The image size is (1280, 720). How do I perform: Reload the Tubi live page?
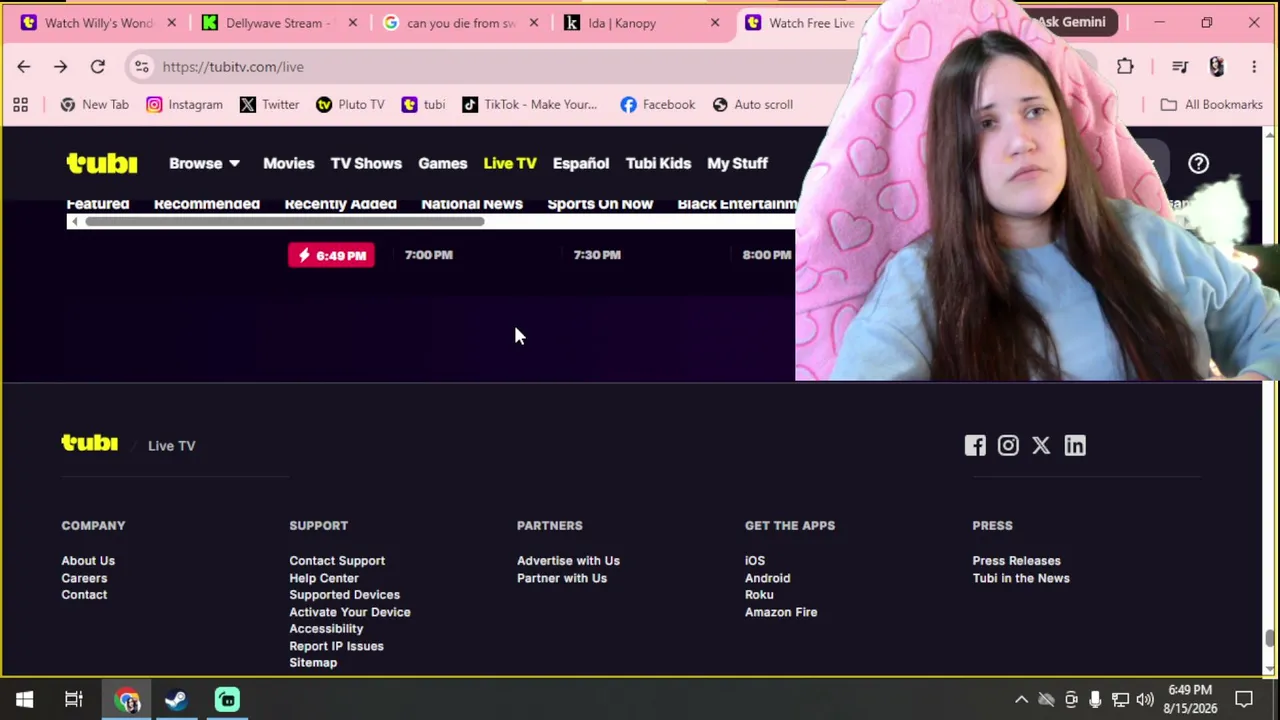pyautogui.click(x=97, y=67)
